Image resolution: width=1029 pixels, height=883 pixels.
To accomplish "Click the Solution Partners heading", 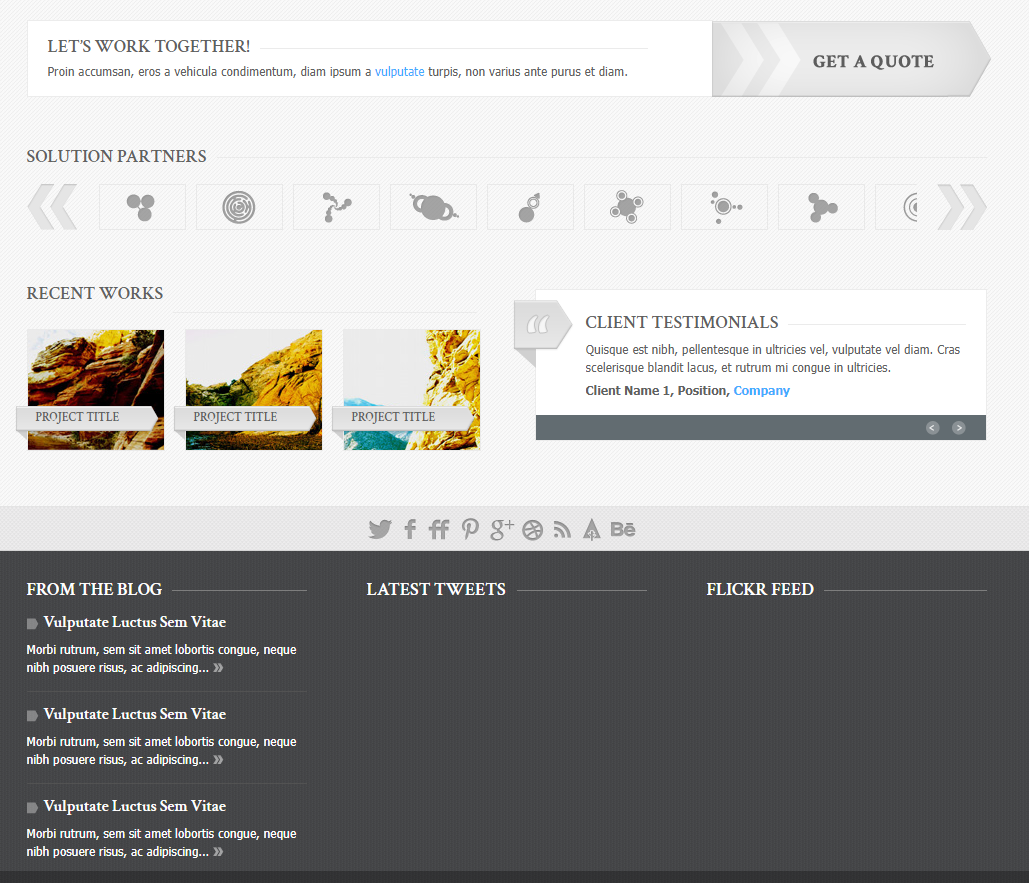I will click(x=116, y=156).
